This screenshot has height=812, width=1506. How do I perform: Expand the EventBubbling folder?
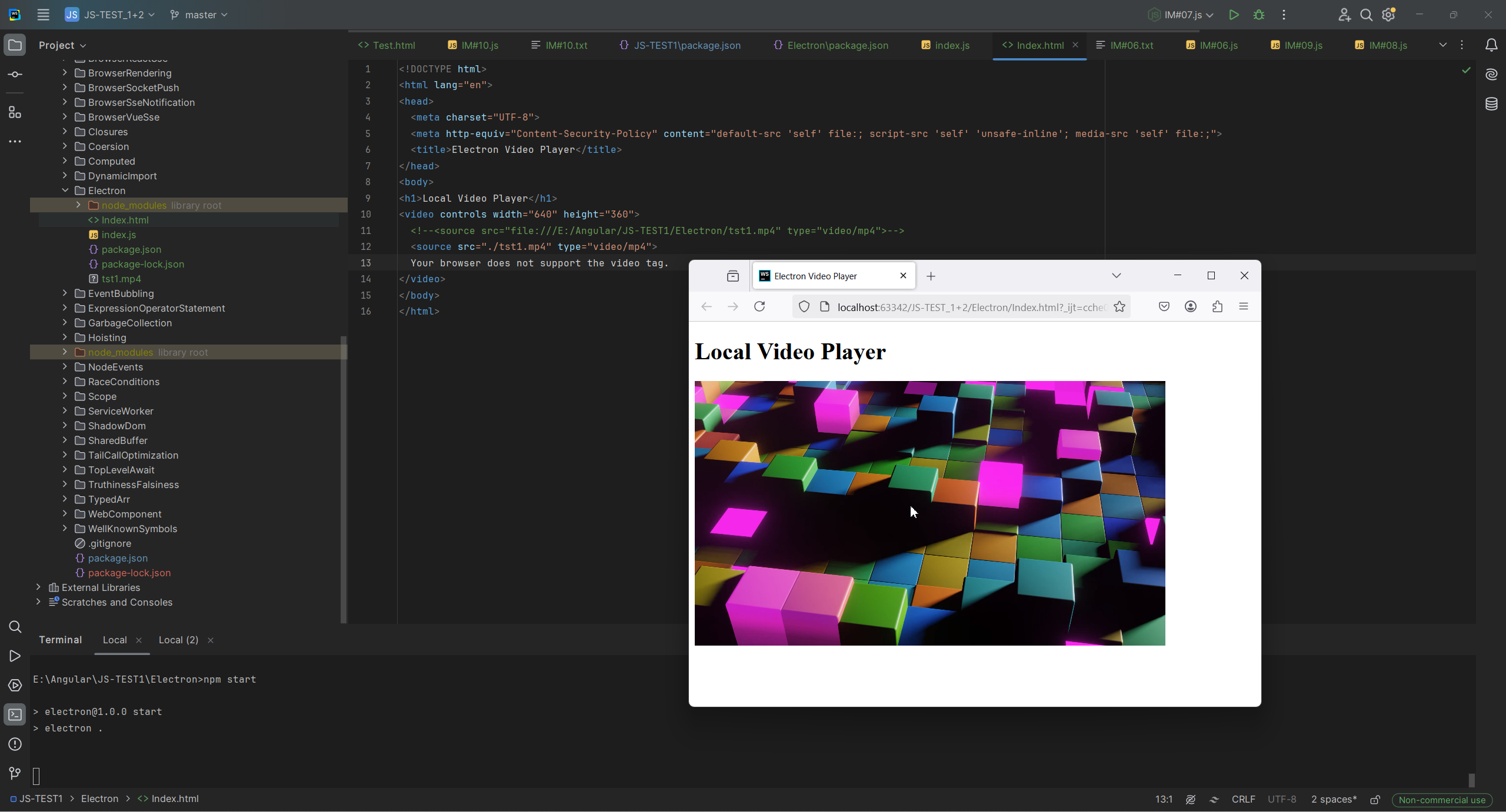click(x=65, y=293)
